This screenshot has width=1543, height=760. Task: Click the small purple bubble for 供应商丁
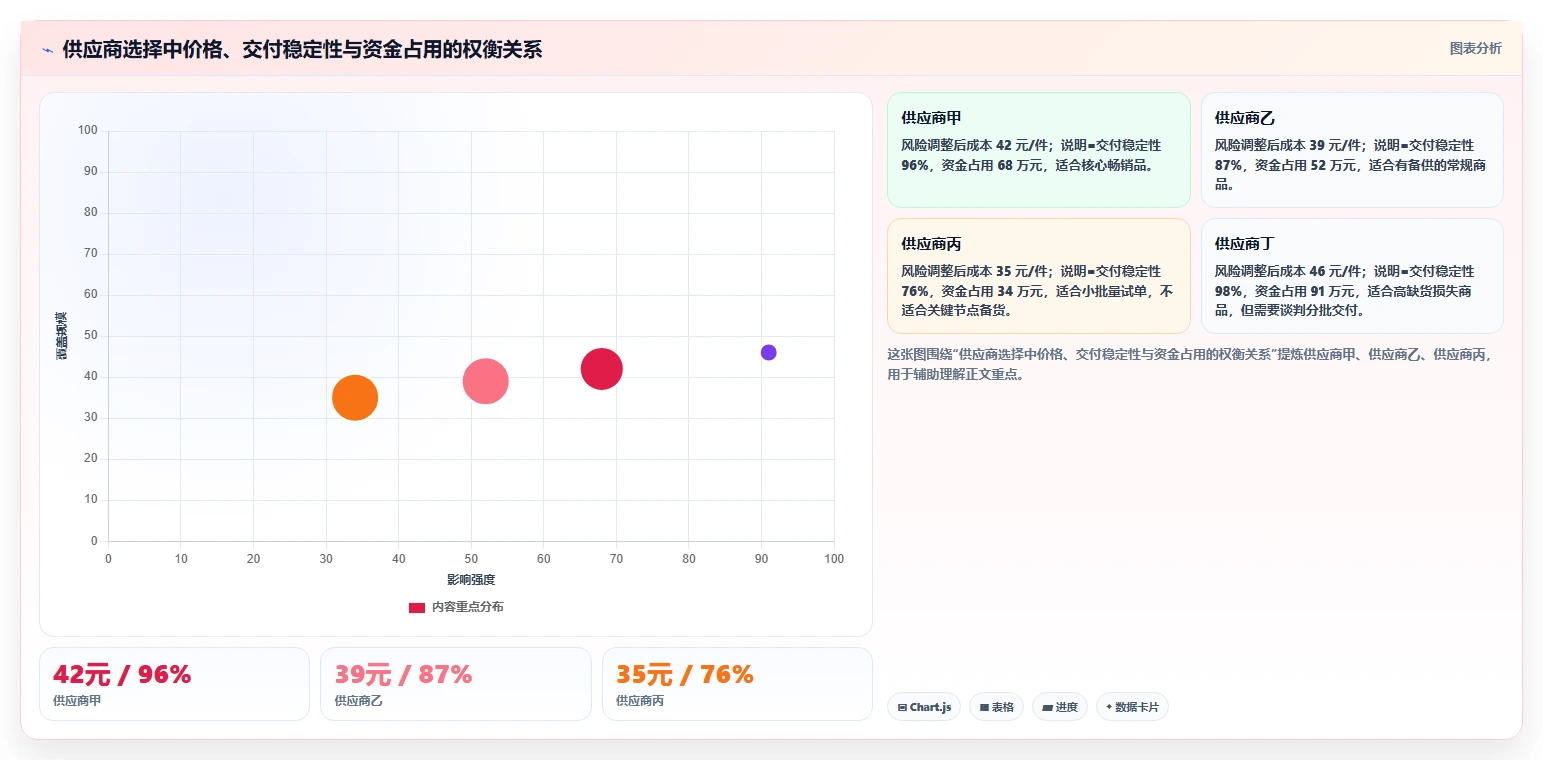pyautogui.click(x=769, y=352)
